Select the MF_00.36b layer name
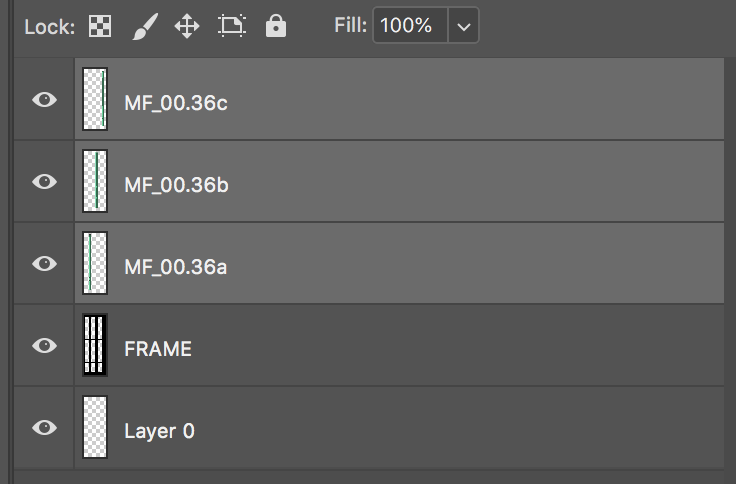 click(x=176, y=185)
